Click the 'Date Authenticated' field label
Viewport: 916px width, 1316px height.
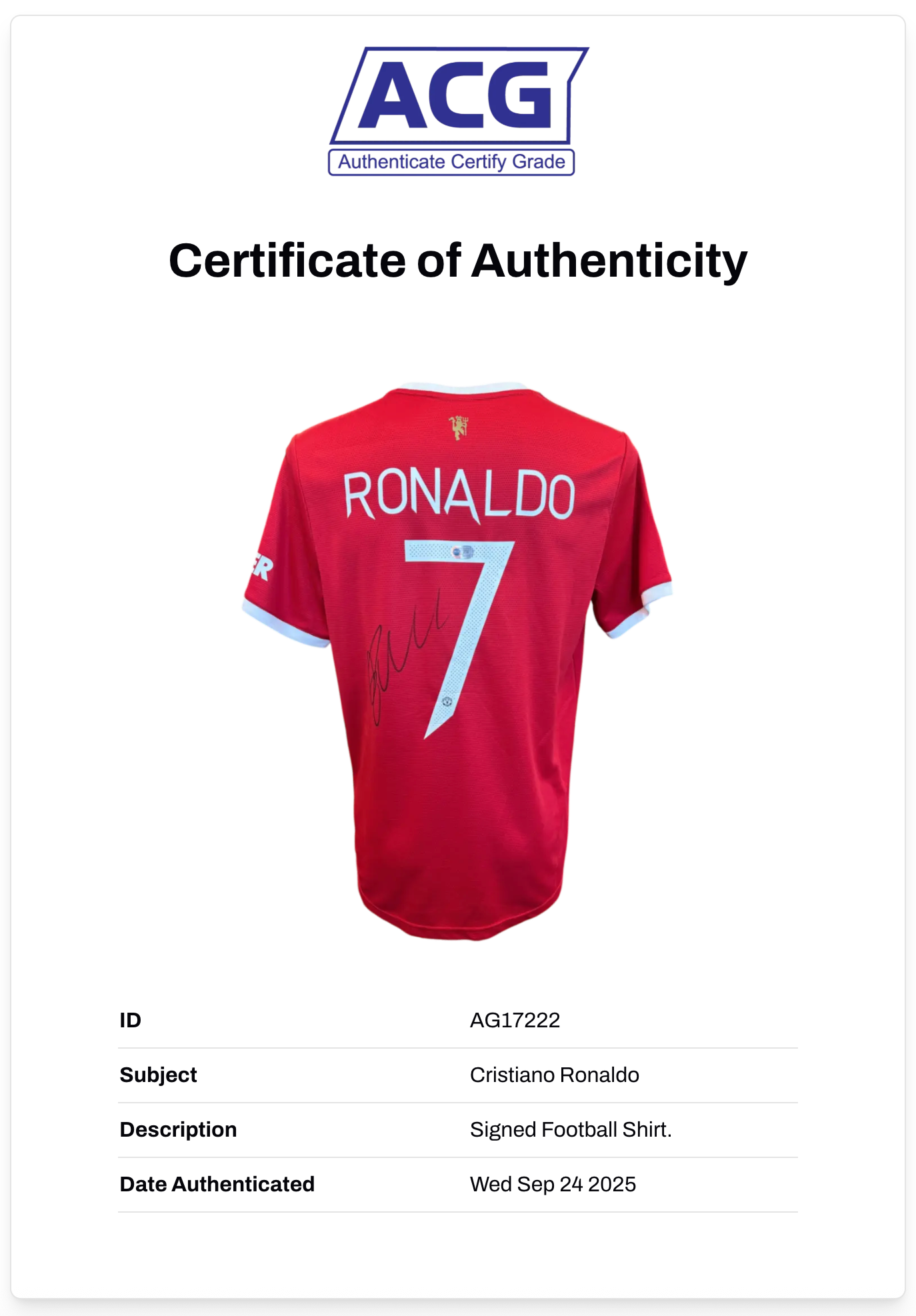tap(217, 1184)
